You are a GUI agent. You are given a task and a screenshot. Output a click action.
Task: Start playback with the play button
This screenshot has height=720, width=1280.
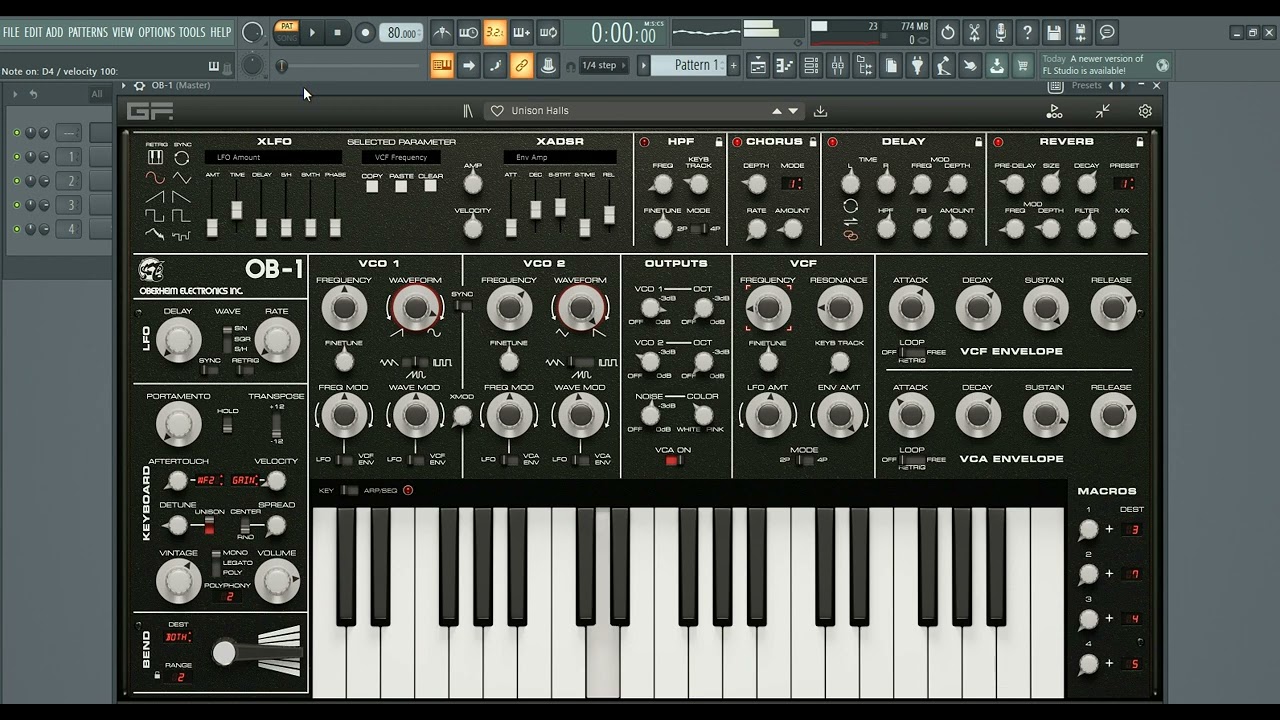[x=312, y=33]
